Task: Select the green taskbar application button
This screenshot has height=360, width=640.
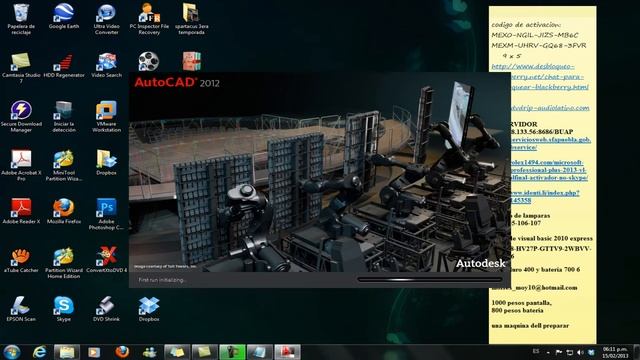Action: (232, 352)
